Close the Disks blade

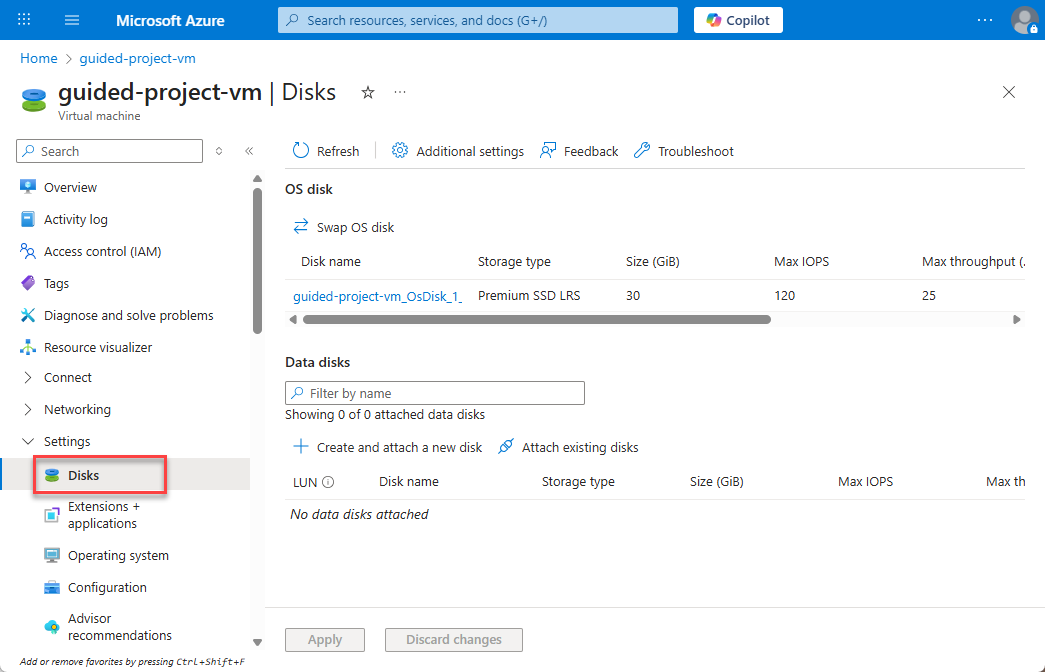pyautogui.click(x=1009, y=92)
